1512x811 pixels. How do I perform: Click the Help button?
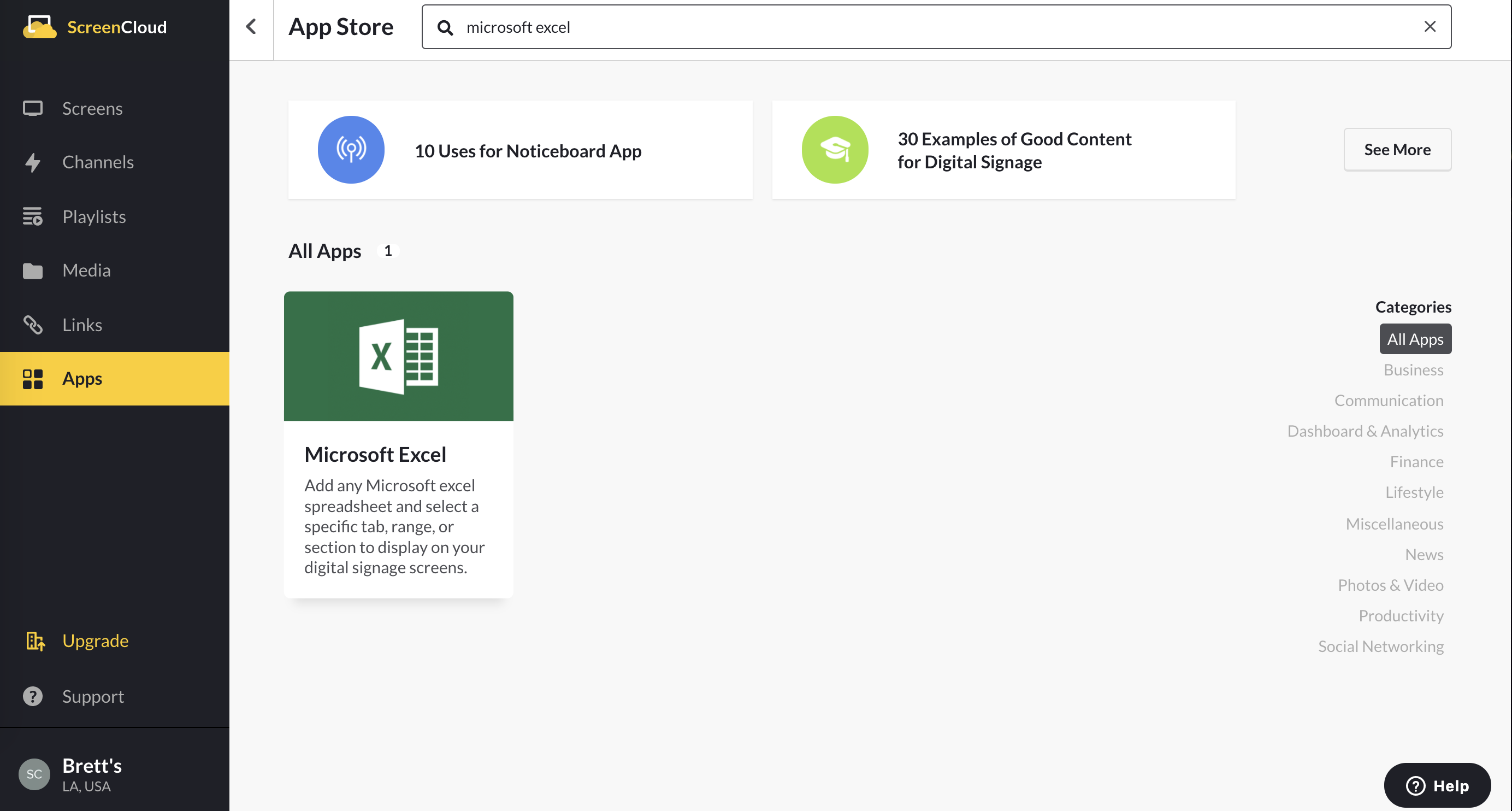(x=1437, y=784)
